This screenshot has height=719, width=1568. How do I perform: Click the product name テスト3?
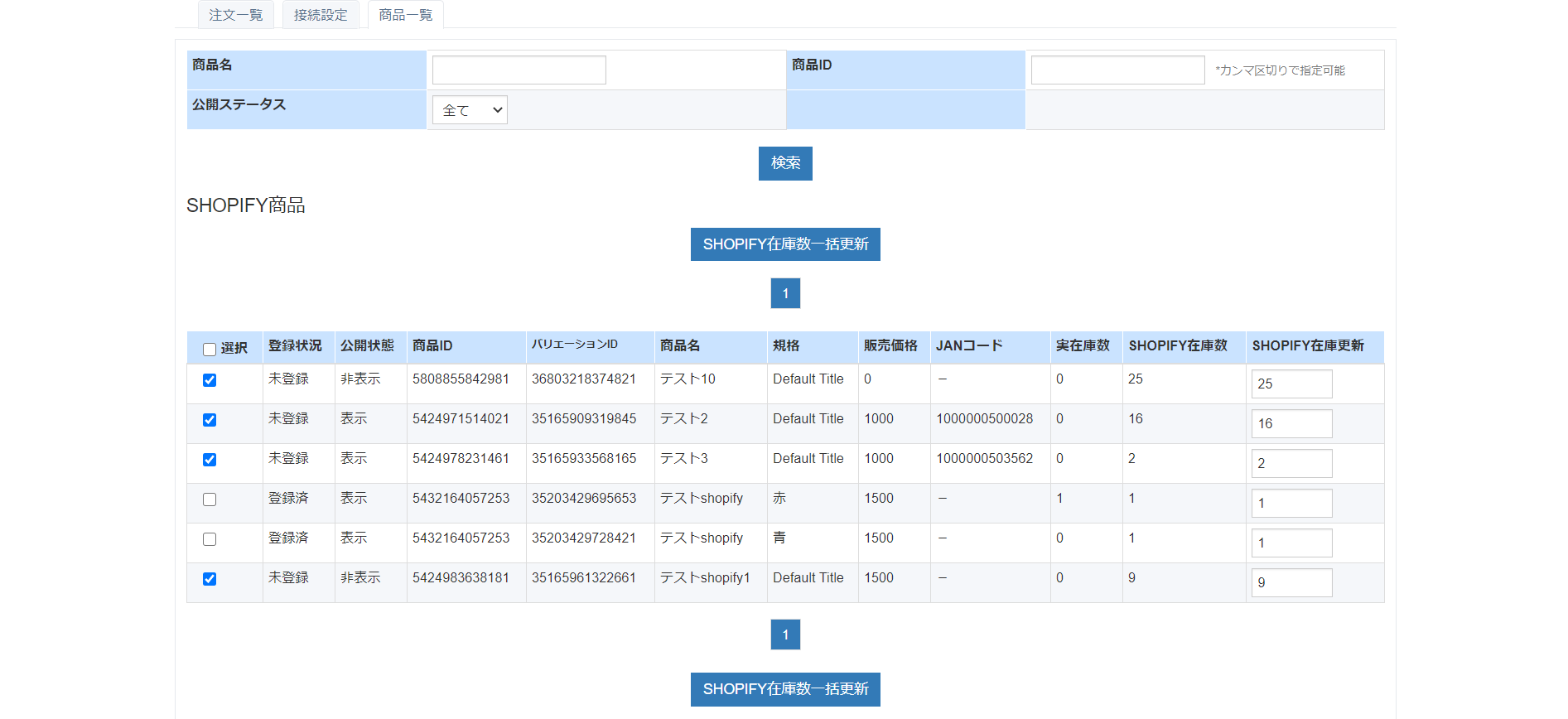point(684,458)
